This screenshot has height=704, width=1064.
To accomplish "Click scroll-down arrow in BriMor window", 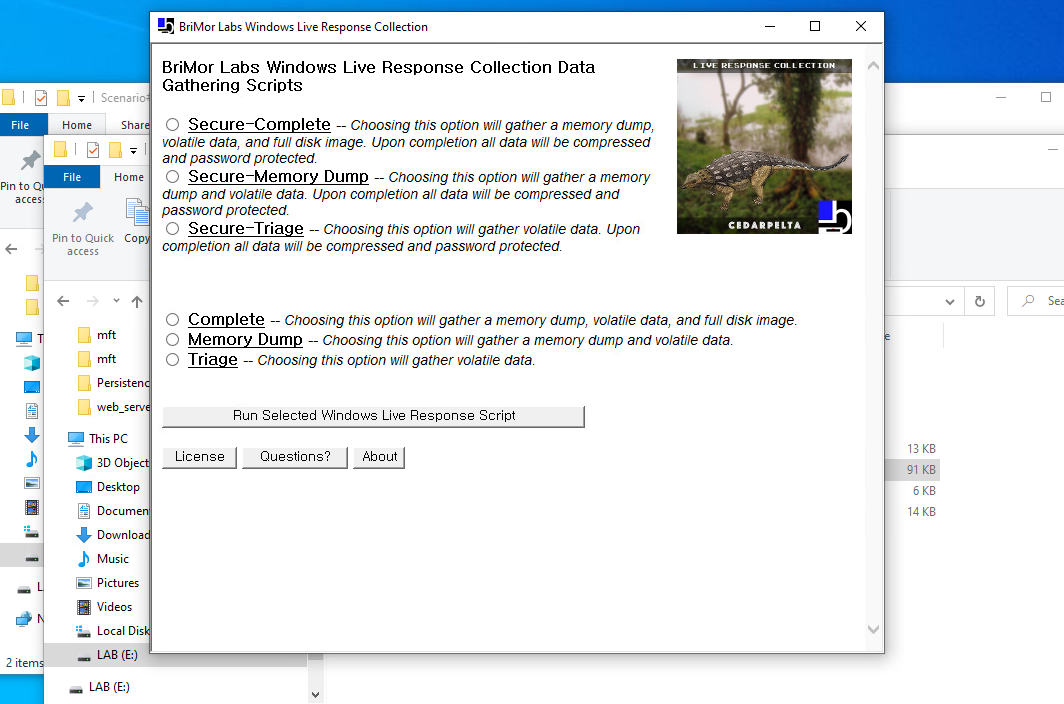I will pyautogui.click(x=873, y=629).
